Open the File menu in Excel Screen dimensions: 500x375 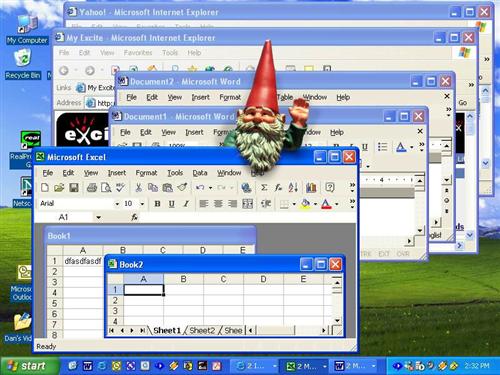[48, 173]
